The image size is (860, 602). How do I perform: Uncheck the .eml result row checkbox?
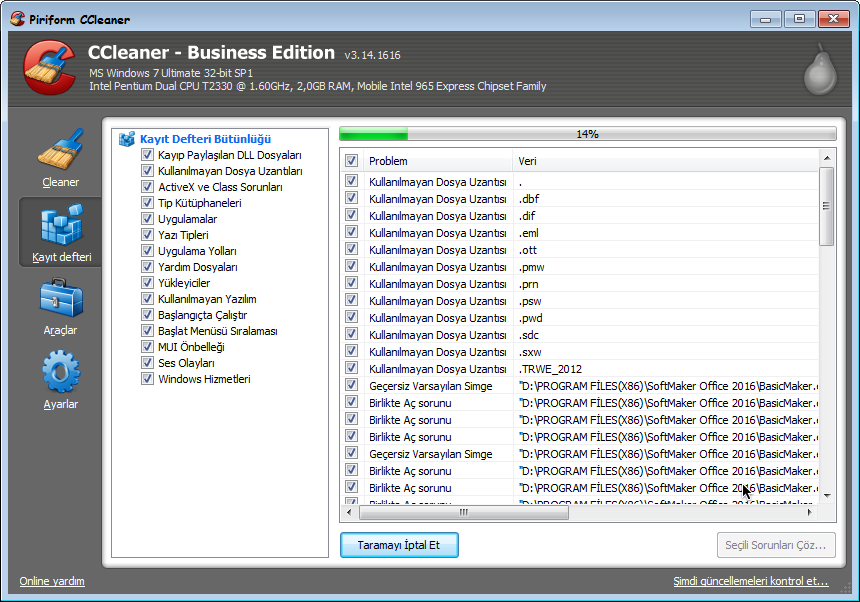point(352,232)
